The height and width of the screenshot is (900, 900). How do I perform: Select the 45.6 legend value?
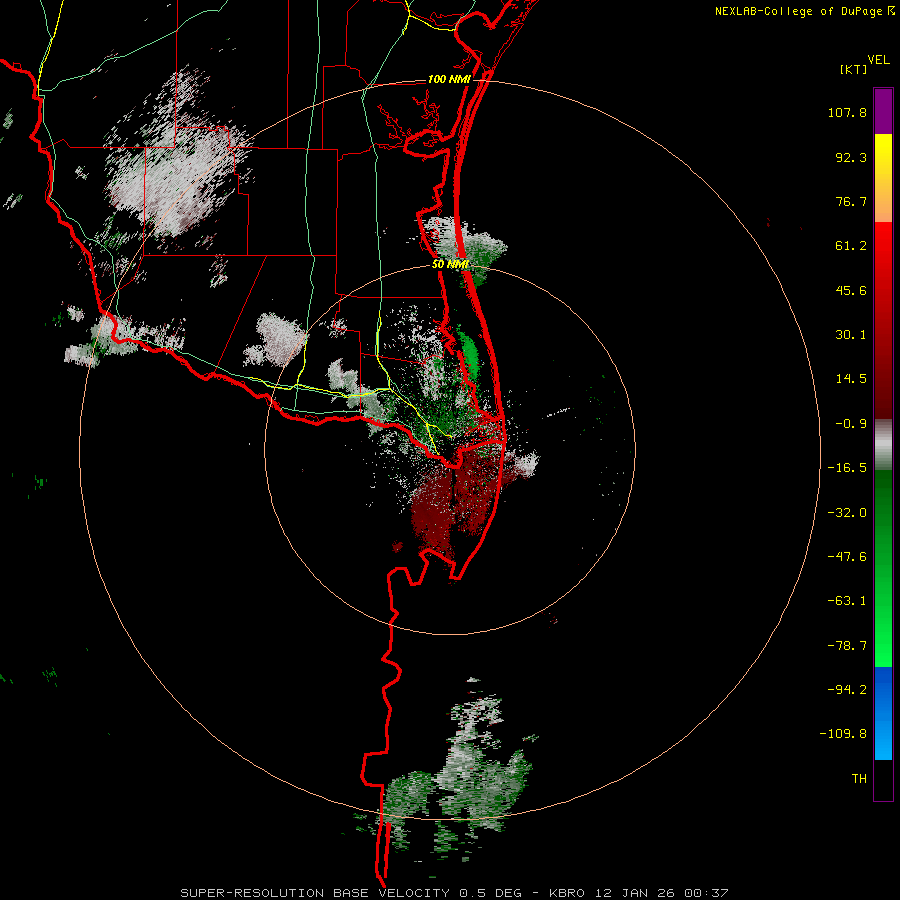tap(851, 290)
